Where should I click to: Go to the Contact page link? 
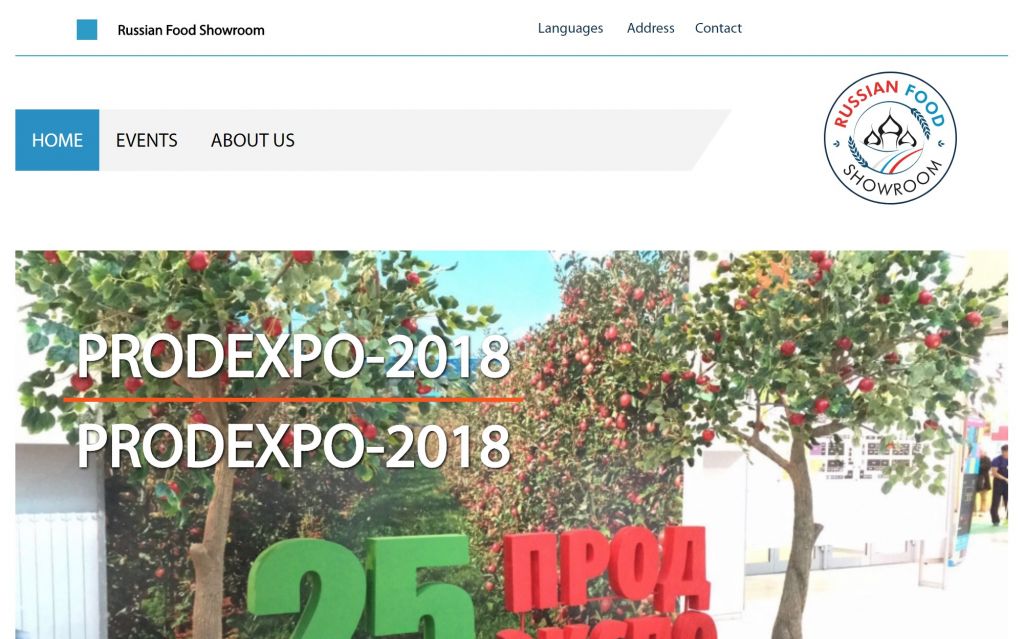[718, 28]
